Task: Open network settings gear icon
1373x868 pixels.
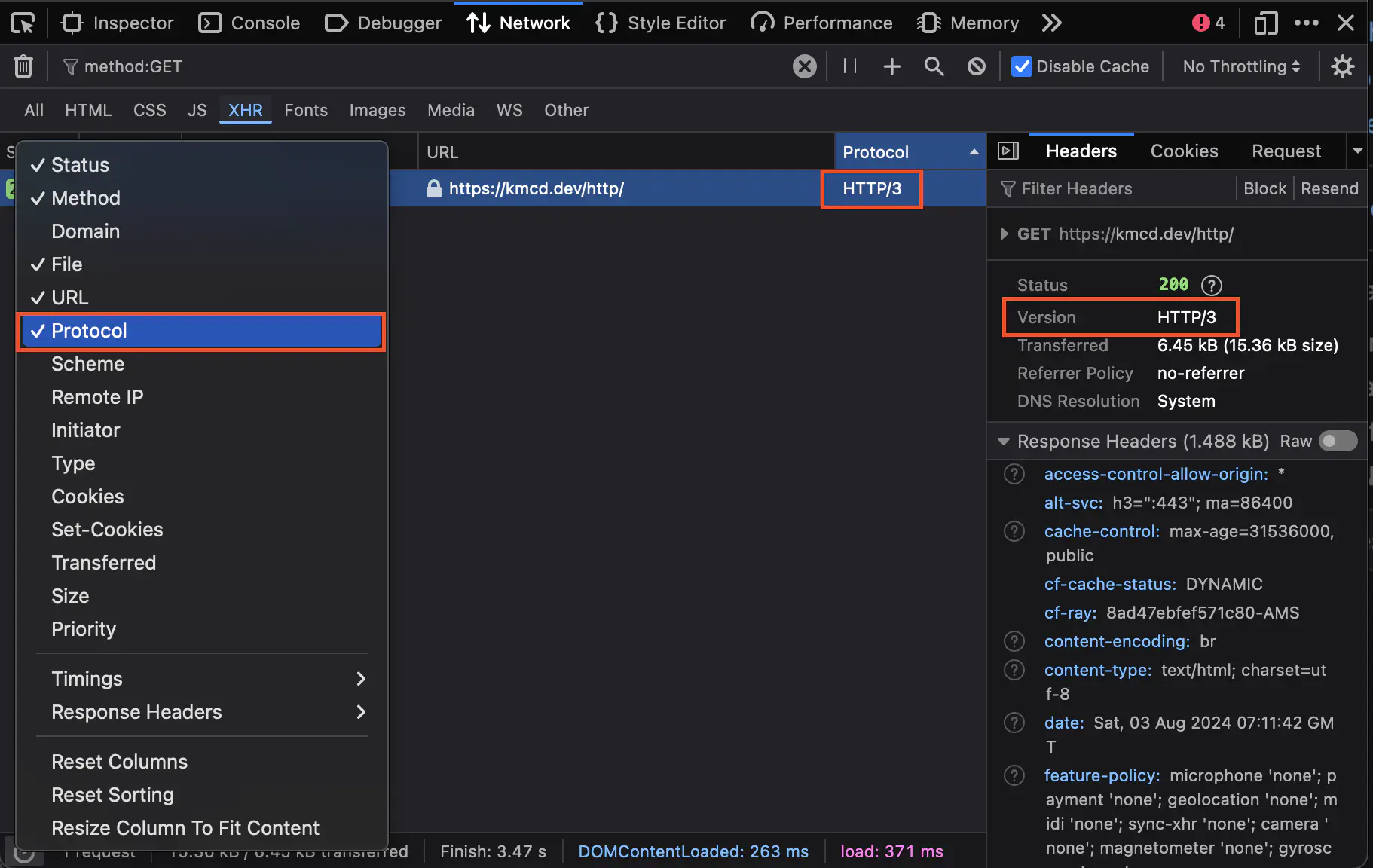Action: (x=1342, y=66)
